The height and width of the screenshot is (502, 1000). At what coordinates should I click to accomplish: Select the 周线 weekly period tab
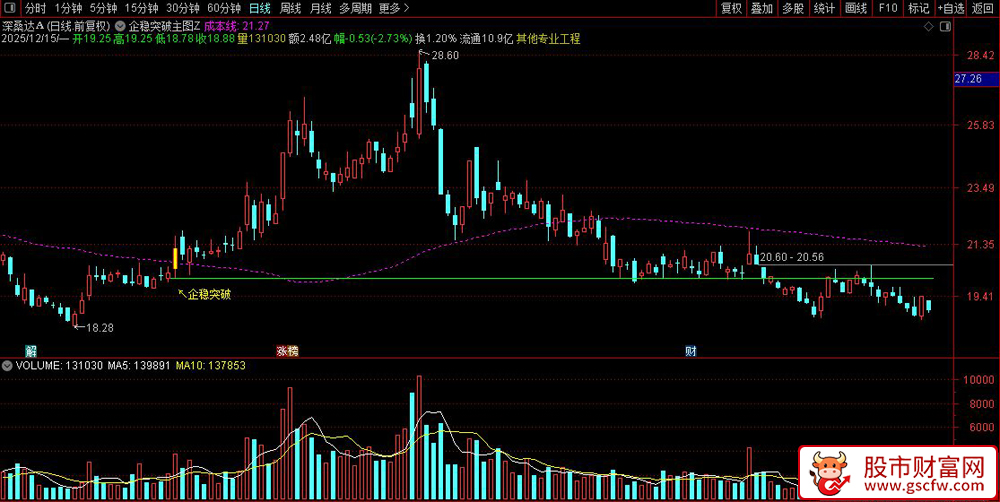pos(290,8)
